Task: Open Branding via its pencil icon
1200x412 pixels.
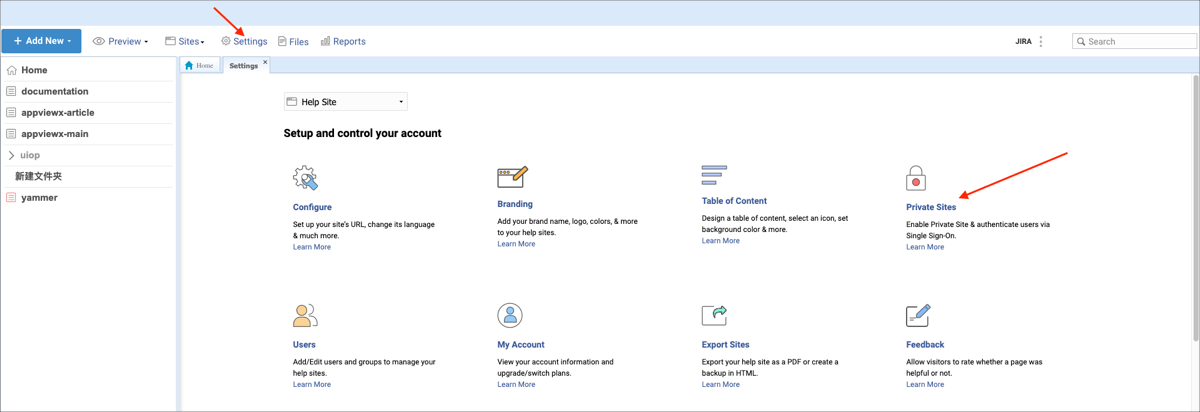Action: (512, 177)
